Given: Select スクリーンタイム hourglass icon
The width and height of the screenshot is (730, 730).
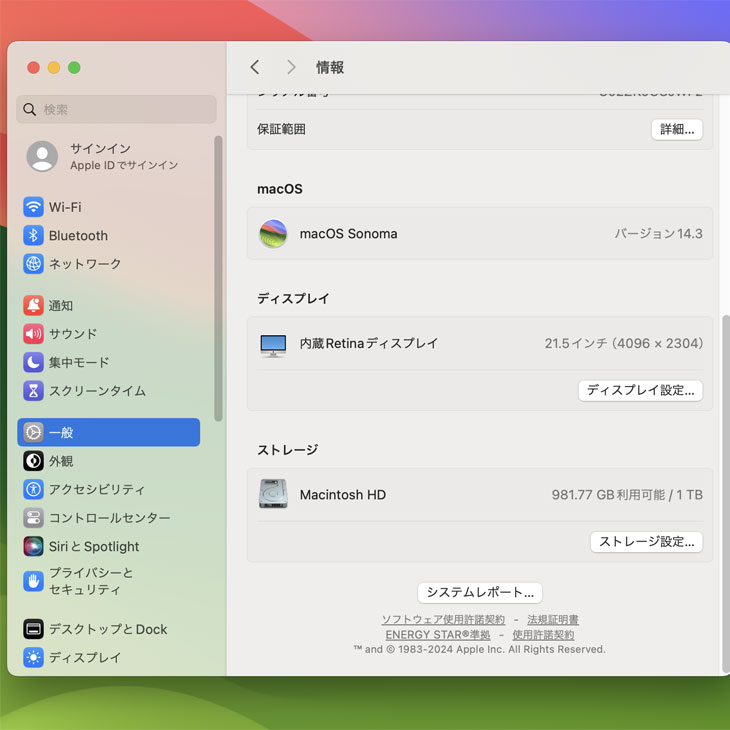Looking at the screenshot, I should point(34,391).
